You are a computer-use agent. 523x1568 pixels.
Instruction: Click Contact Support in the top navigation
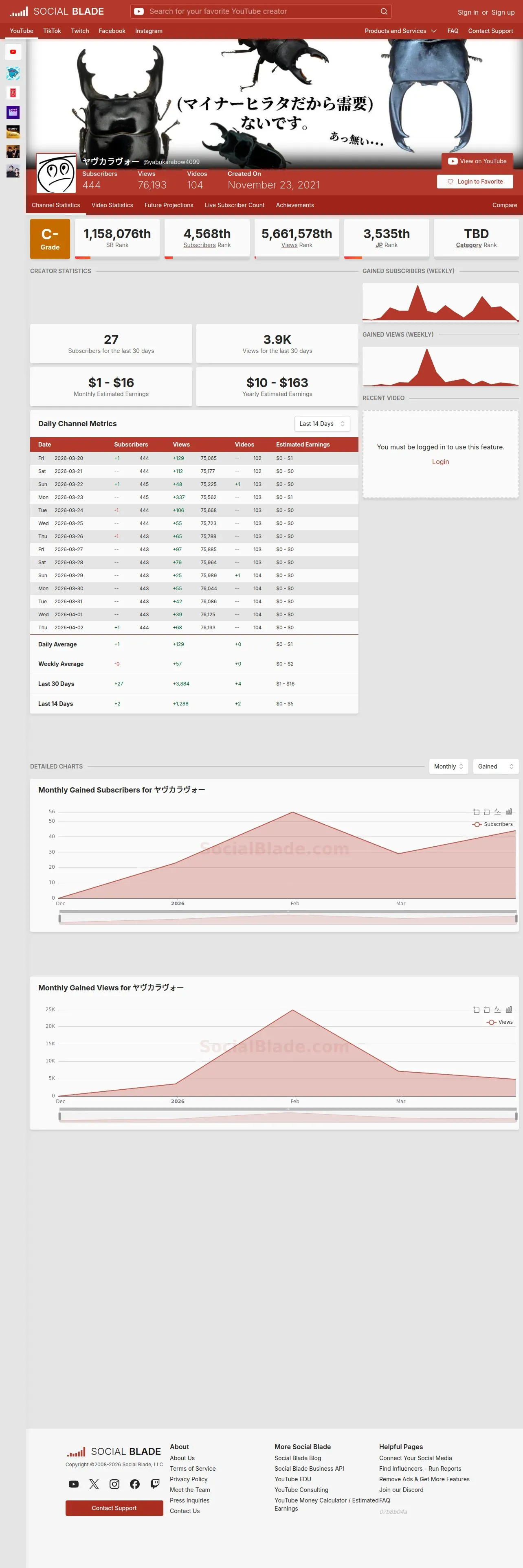pyautogui.click(x=491, y=31)
